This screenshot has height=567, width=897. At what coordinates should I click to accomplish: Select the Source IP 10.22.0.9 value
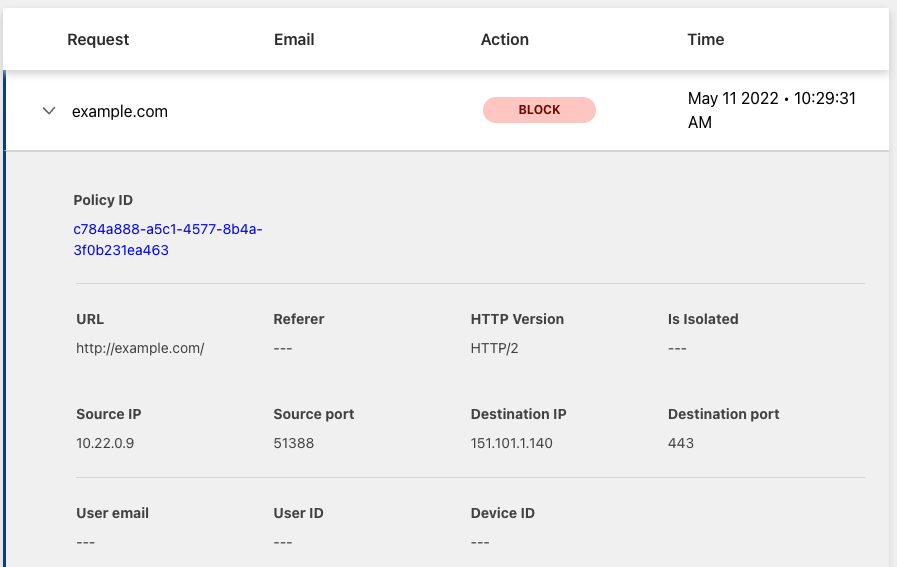point(105,442)
